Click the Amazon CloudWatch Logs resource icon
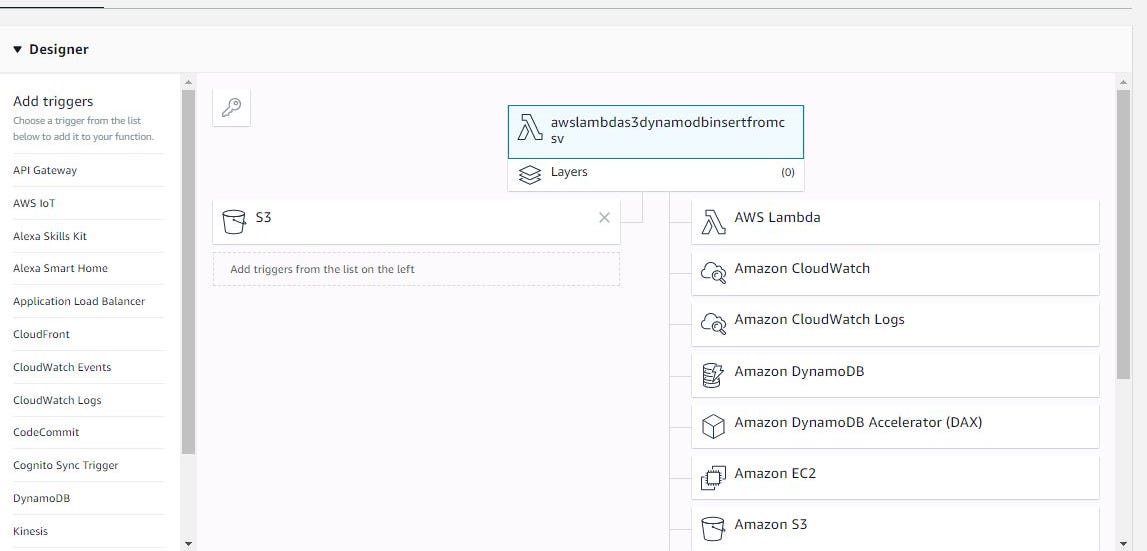Screen dimensions: 1147x551 coord(713,323)
